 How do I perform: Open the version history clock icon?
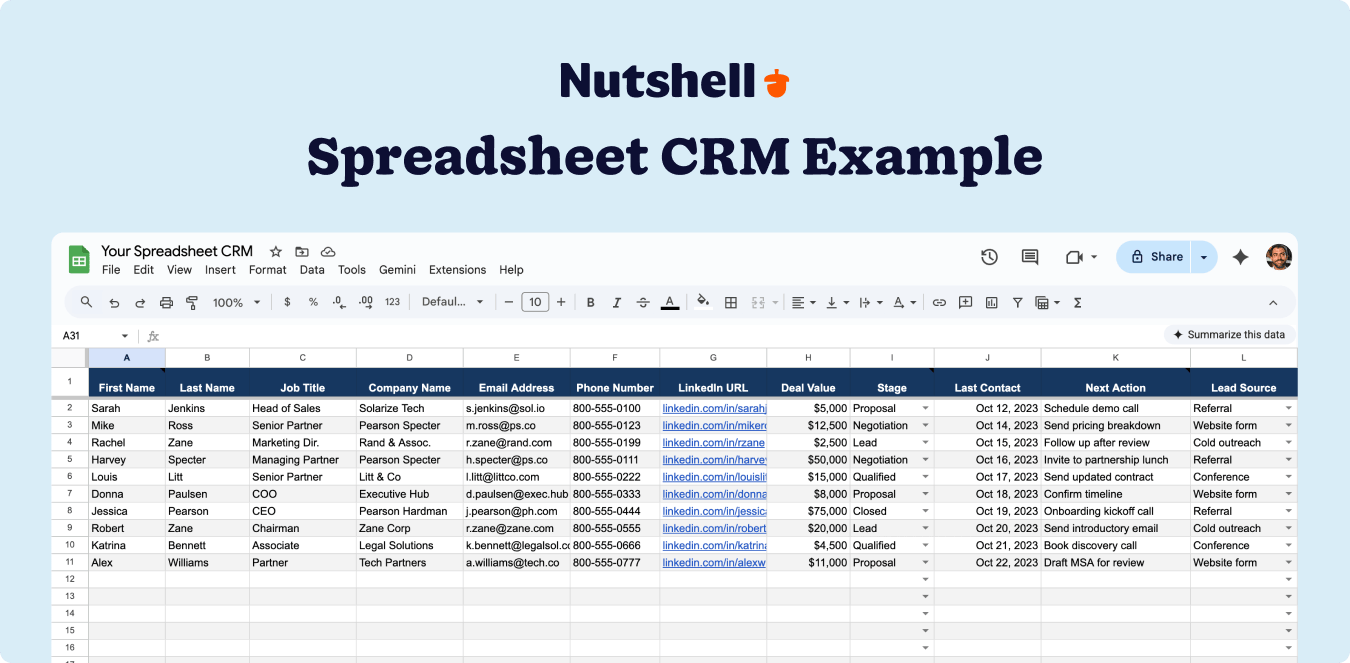(989, 257)
